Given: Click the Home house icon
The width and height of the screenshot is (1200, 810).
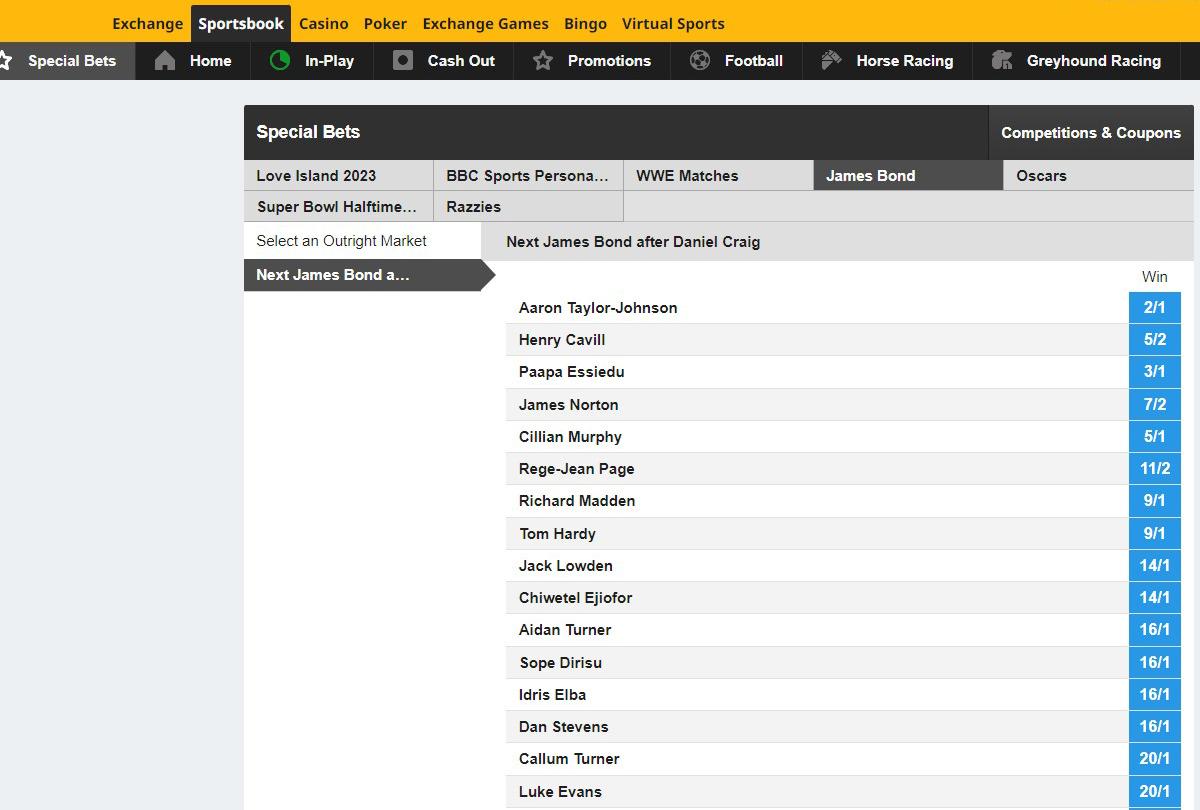Looking at the screenshot, I should pos(165,61).
